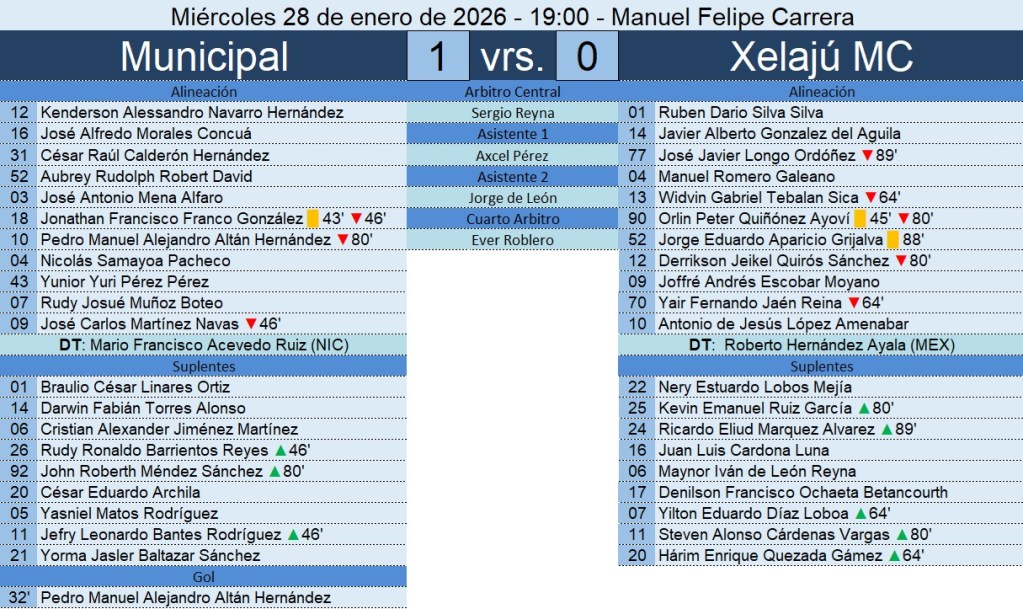Viewport: 1023px width, 609px height.
Task: Click the red arrow beside José Javier Longo Ordóñez
Action: pyautogui.click(x=866, y=155)
